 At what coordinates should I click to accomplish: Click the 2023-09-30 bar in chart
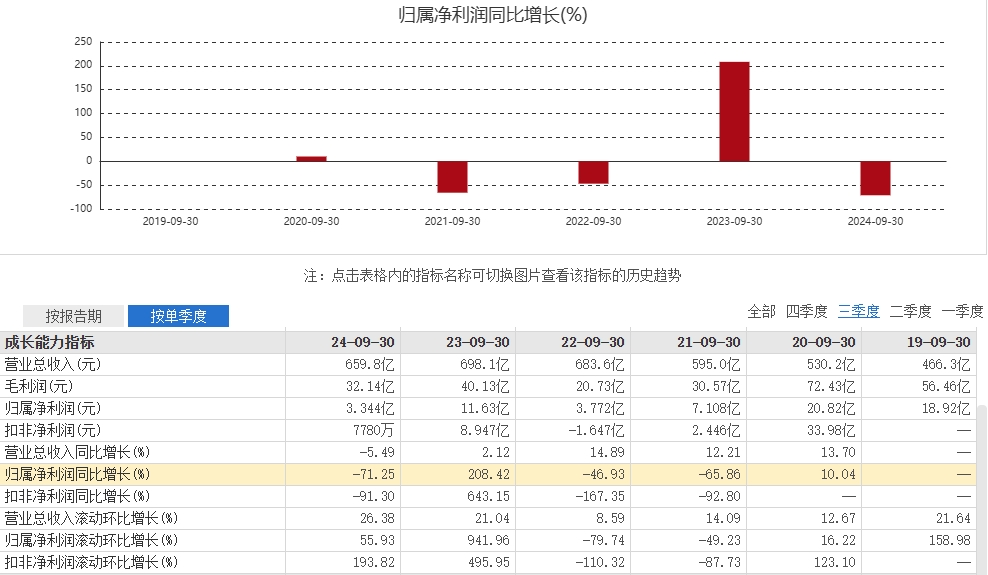point(734,111)
